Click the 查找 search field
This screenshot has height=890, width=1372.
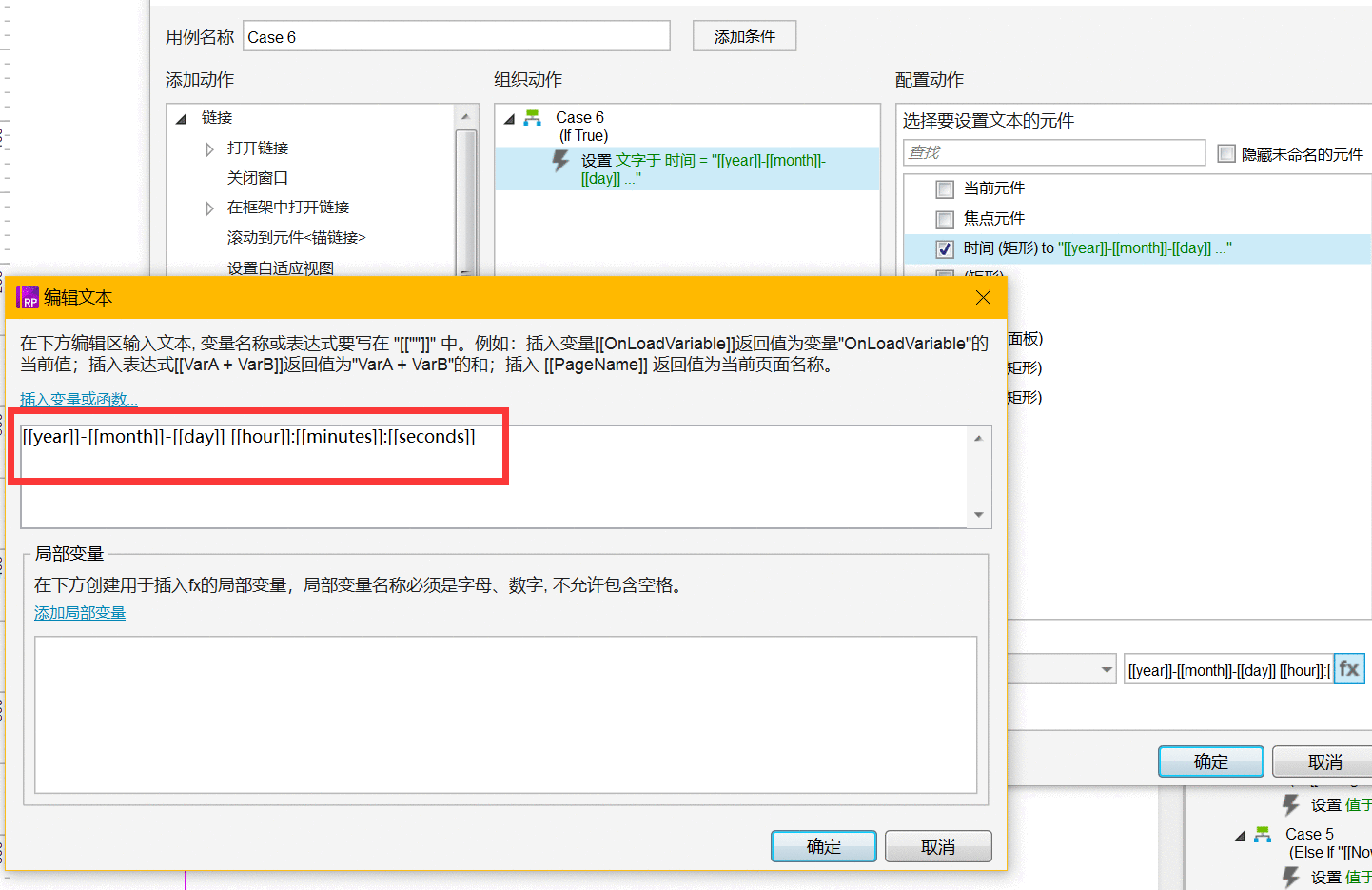(x=1054, y=152)
